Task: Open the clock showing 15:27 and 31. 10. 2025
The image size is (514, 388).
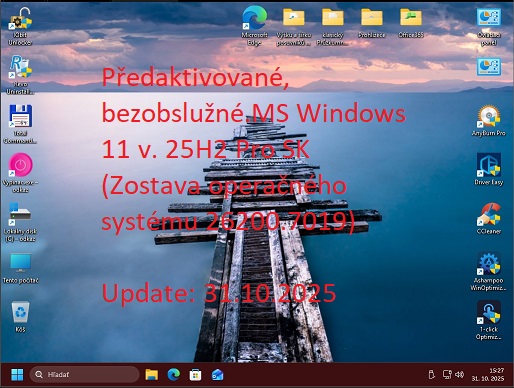Action: click(488, 375)
